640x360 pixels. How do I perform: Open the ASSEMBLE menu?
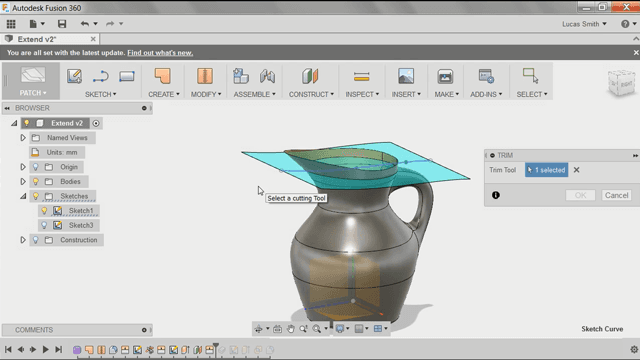pyautogui.click(x=254, y=94)
